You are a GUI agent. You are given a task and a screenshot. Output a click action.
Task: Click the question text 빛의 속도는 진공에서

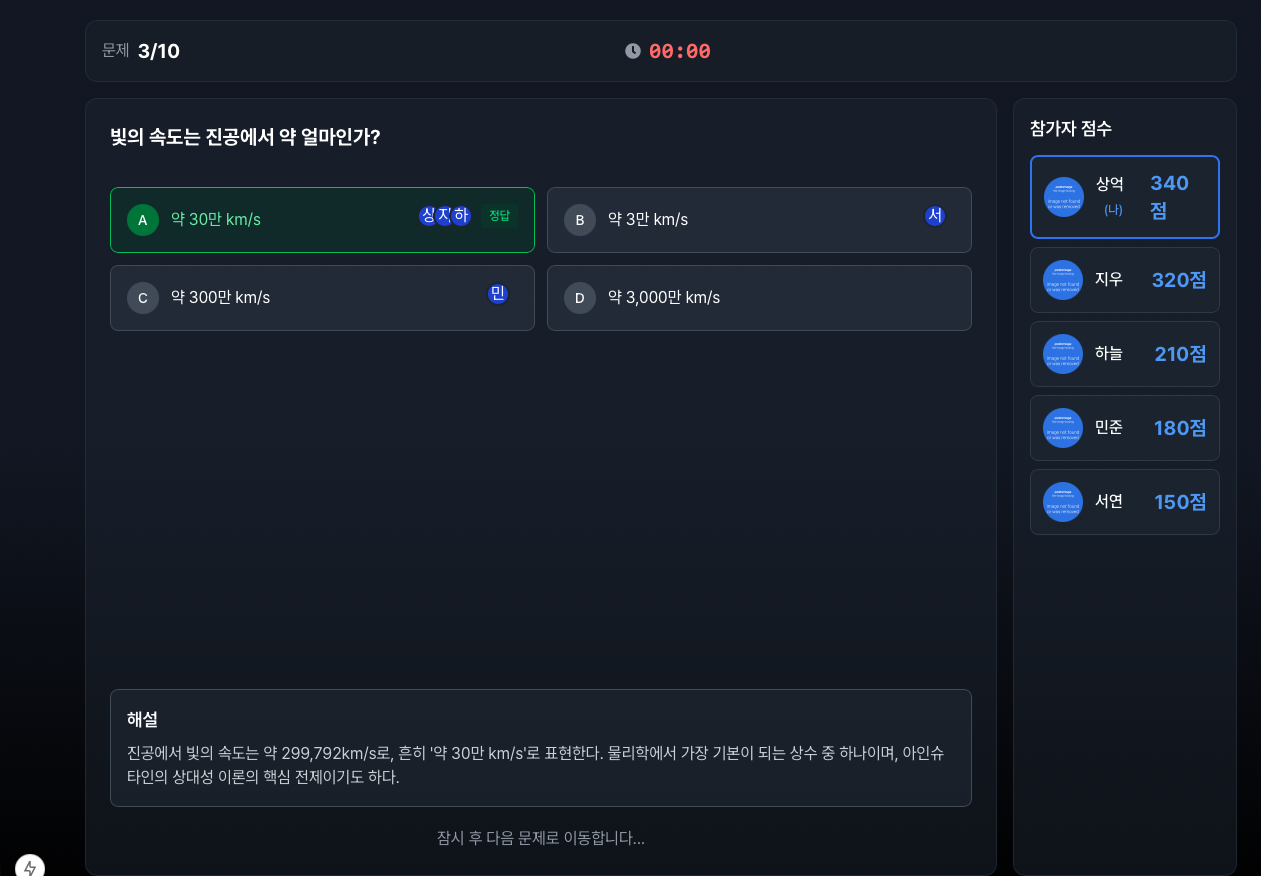245,137
